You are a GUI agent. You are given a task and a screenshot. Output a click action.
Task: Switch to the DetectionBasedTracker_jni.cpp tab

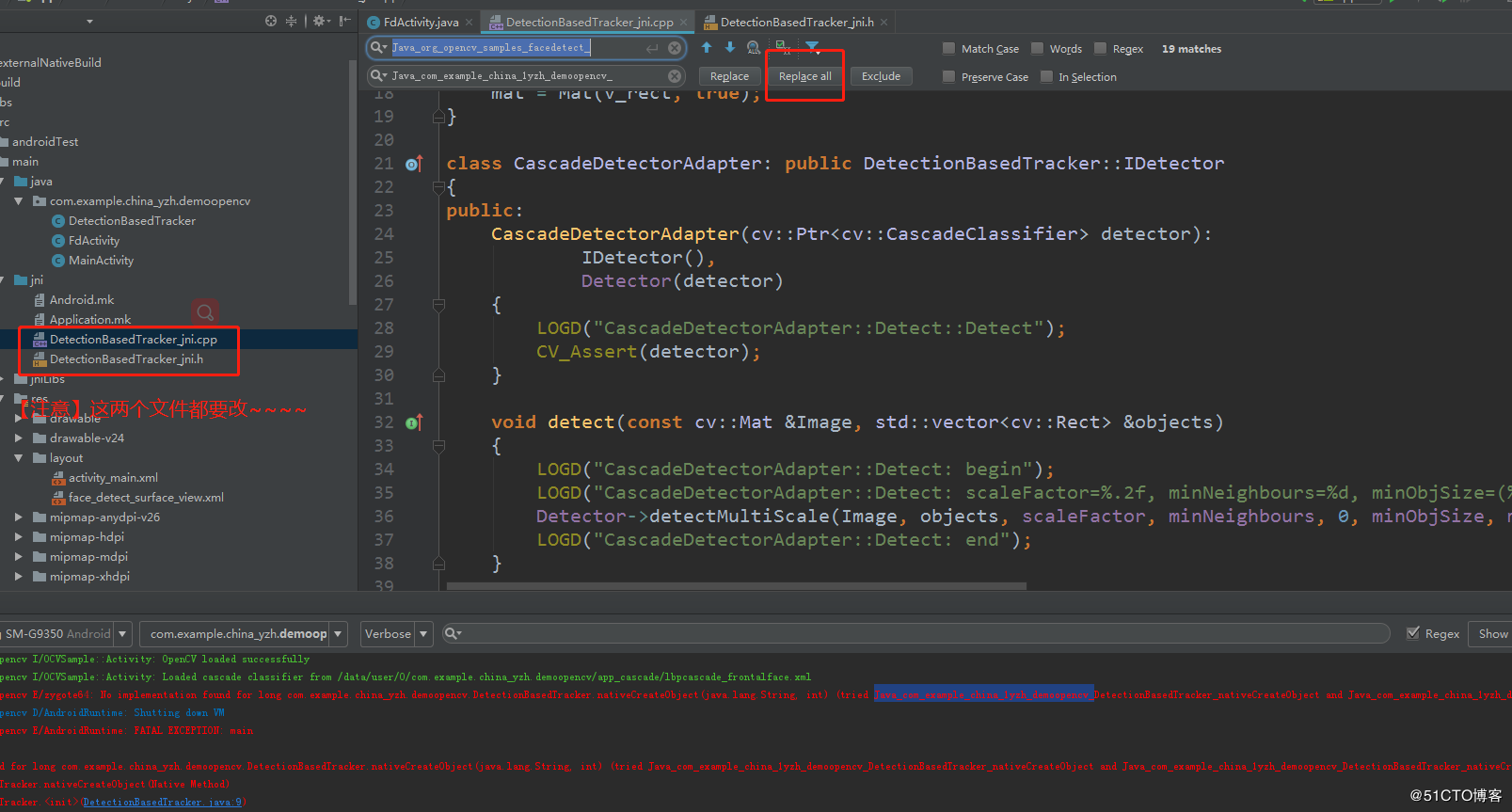click(589, 22)
